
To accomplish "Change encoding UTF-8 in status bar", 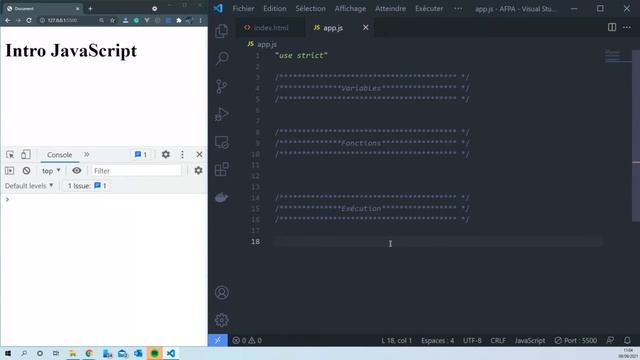I will pos(472,340).
